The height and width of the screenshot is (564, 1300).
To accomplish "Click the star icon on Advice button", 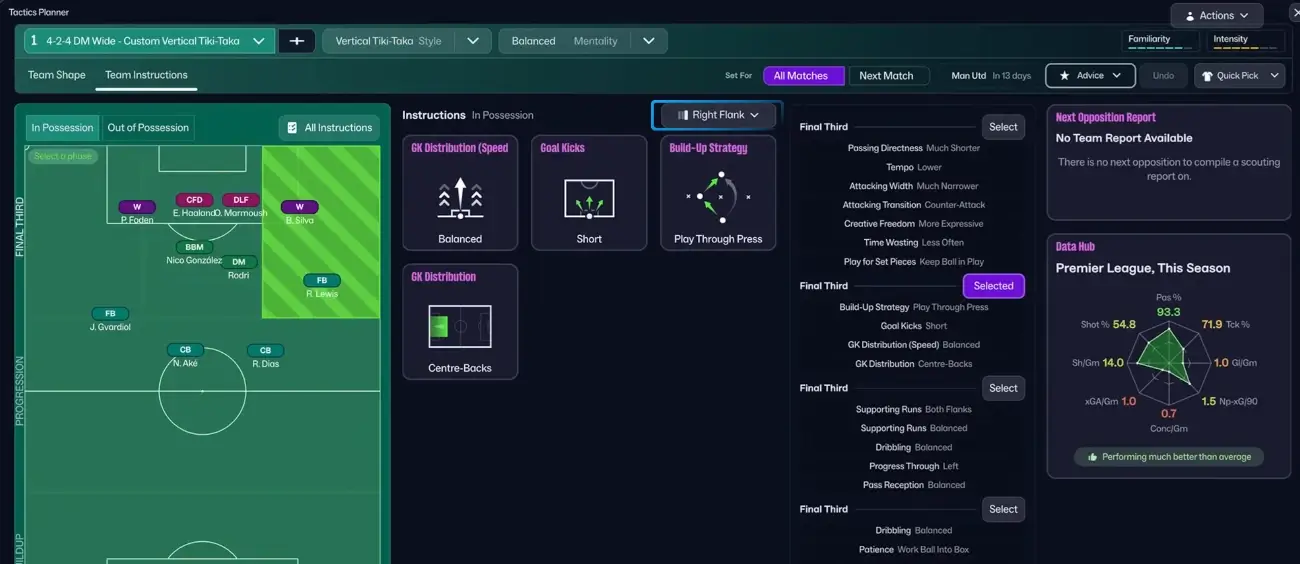I will [1064, 76].
